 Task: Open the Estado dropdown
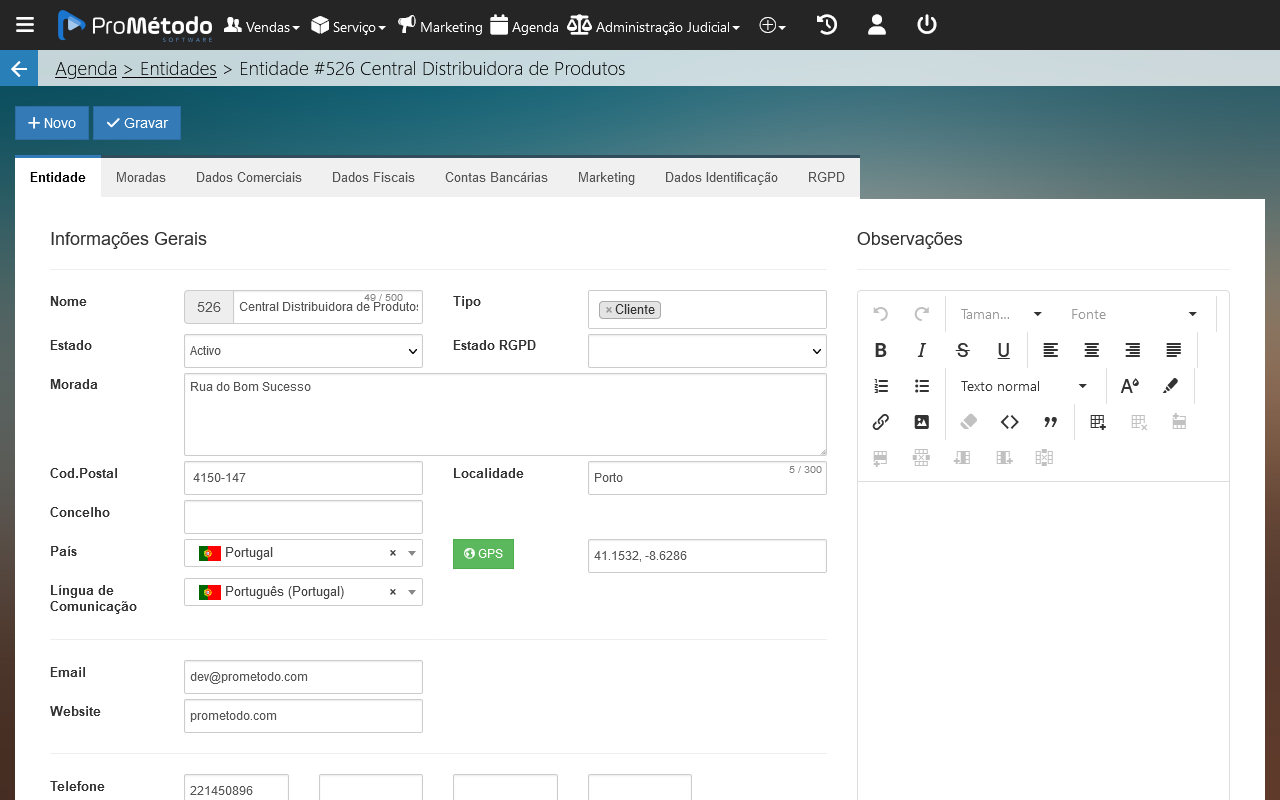[303, 351]
